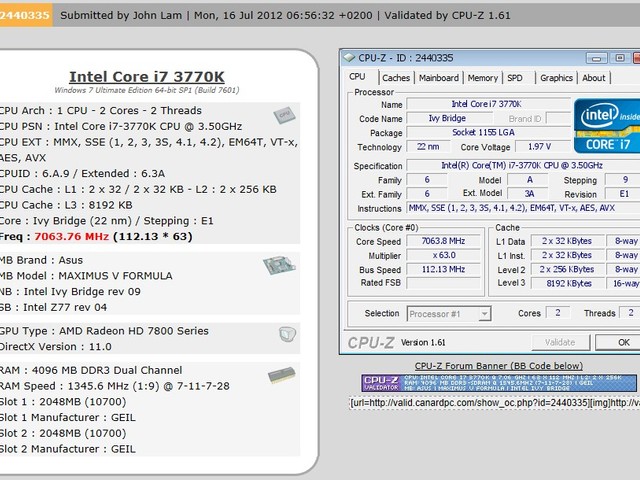Click the CPU-Z Validator banner image
Viewport: 640px width, 480px height.
point(499,383)
